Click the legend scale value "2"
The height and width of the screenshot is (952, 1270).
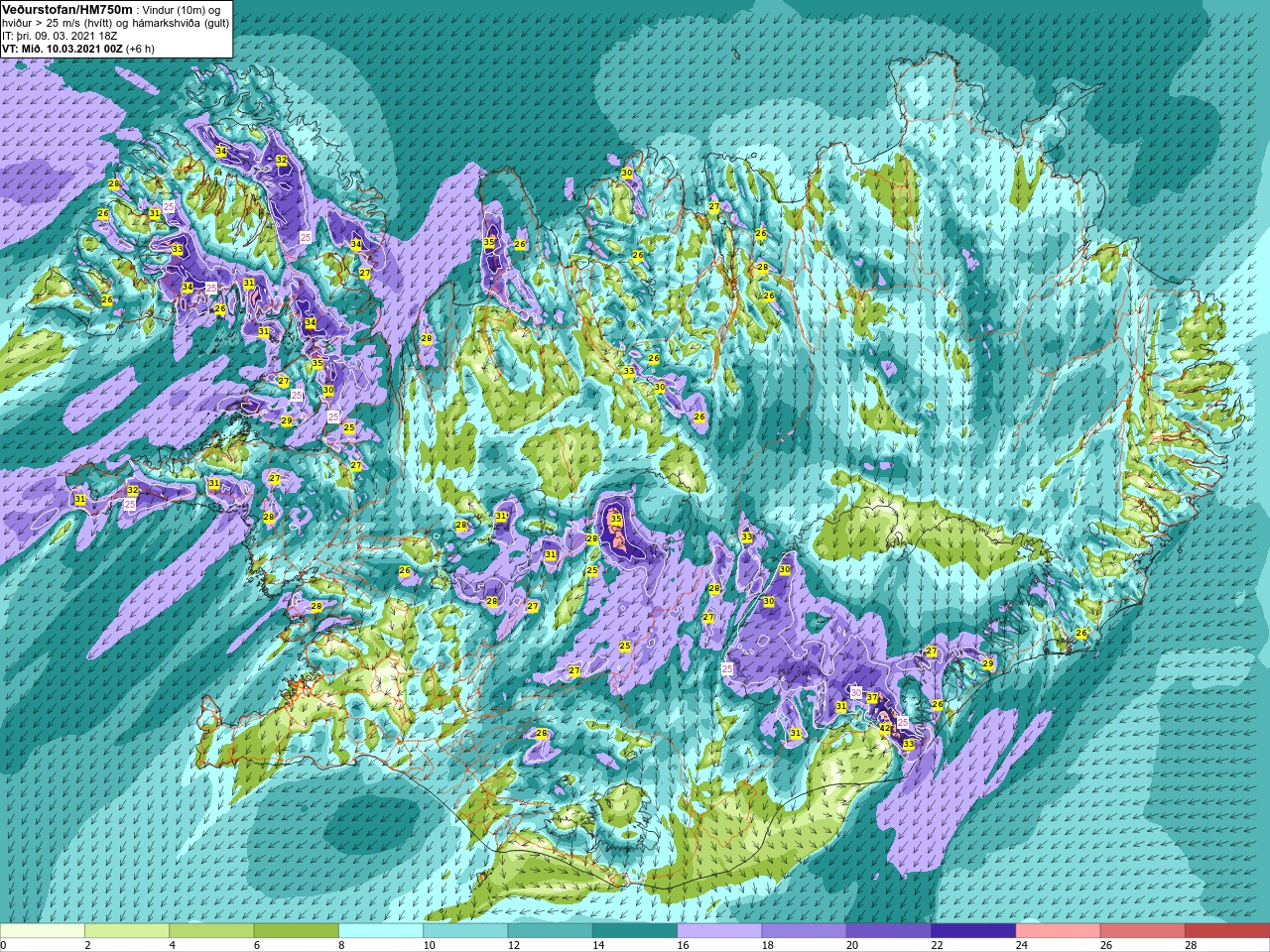pyautogui.click(x=87, y=945)
